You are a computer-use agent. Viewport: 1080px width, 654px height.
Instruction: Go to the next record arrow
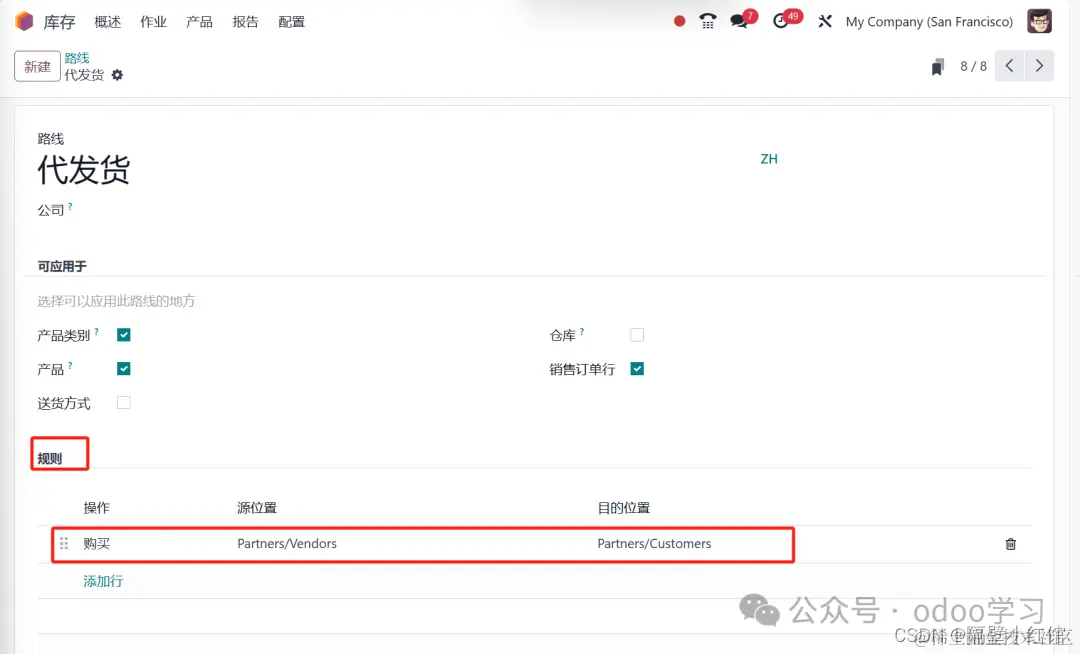tap(1039, 66)
